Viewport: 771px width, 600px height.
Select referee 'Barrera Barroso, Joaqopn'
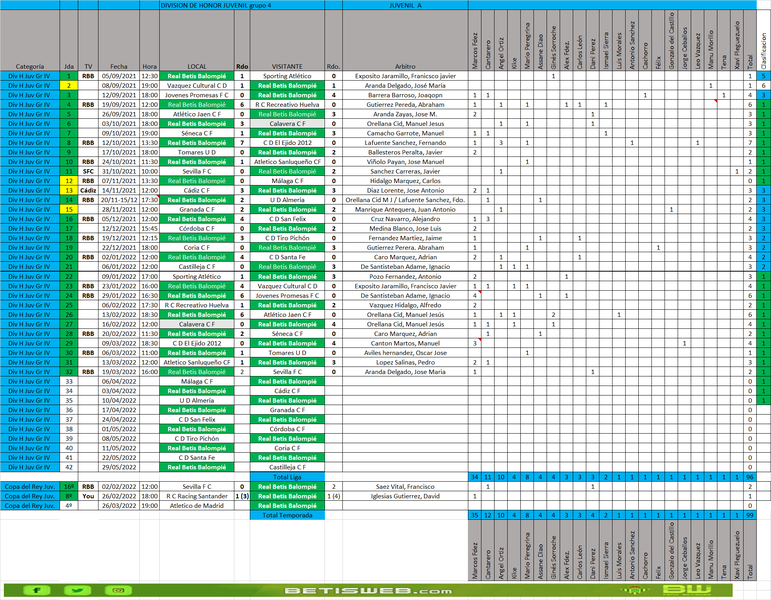click(x=405, y=95)
